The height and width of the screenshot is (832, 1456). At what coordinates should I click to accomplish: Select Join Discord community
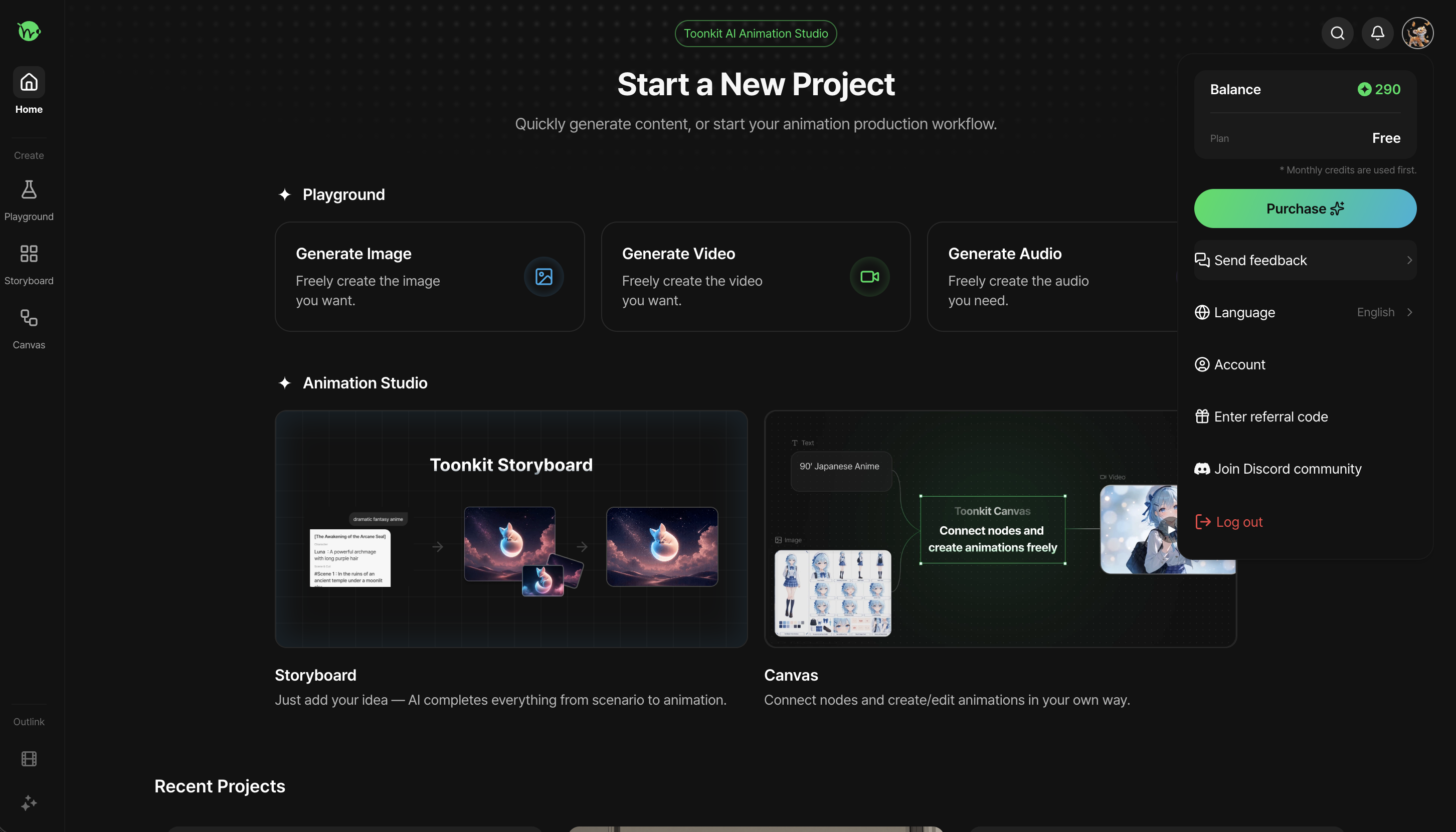1305,469
